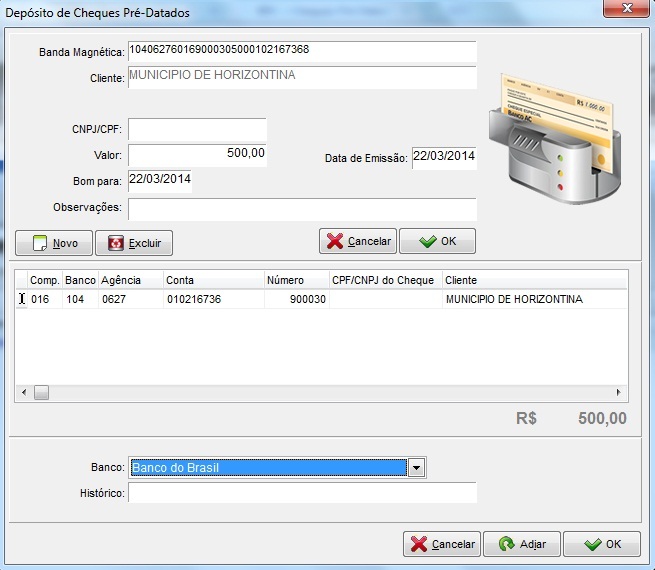This screenshot has height=570, width=655.
Task: Select the Banco do Brasil combo box field
Action: [268, 468]
